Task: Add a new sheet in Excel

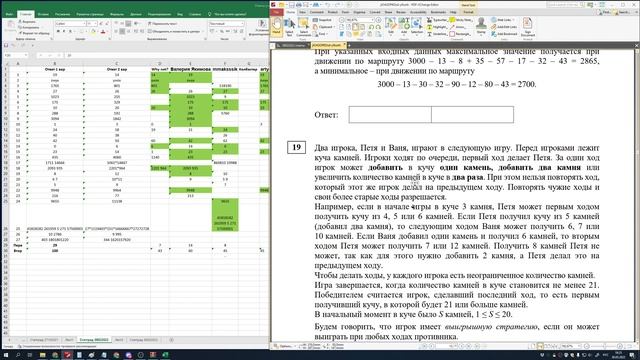Action: coord(171,340)
